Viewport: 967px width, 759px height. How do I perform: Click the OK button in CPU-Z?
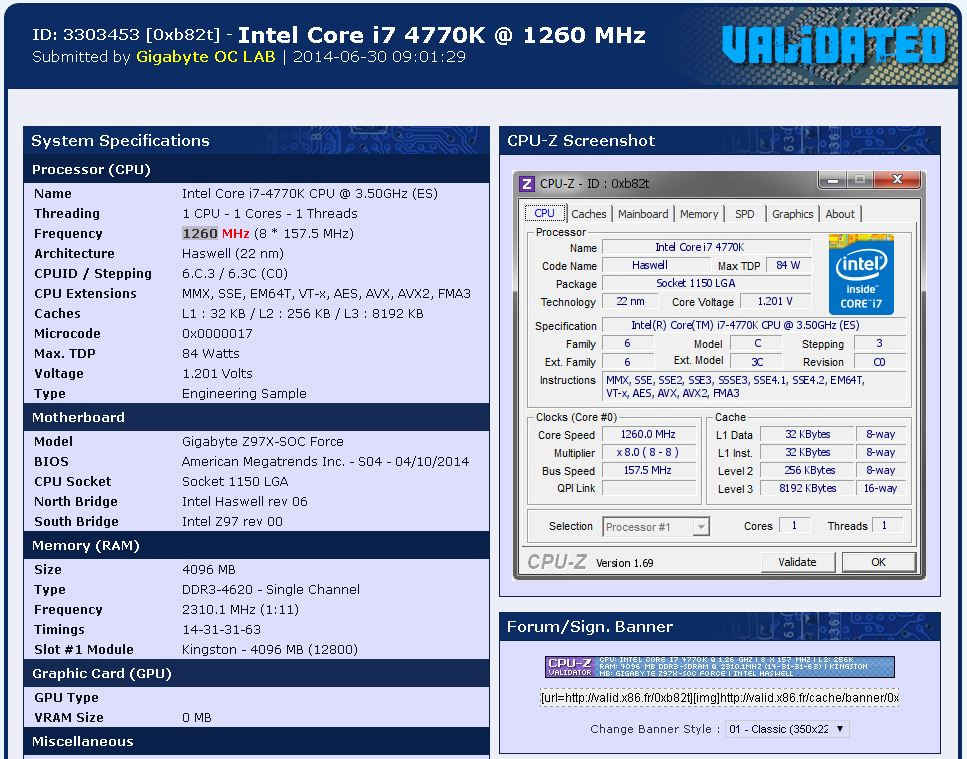pos(878,562)
